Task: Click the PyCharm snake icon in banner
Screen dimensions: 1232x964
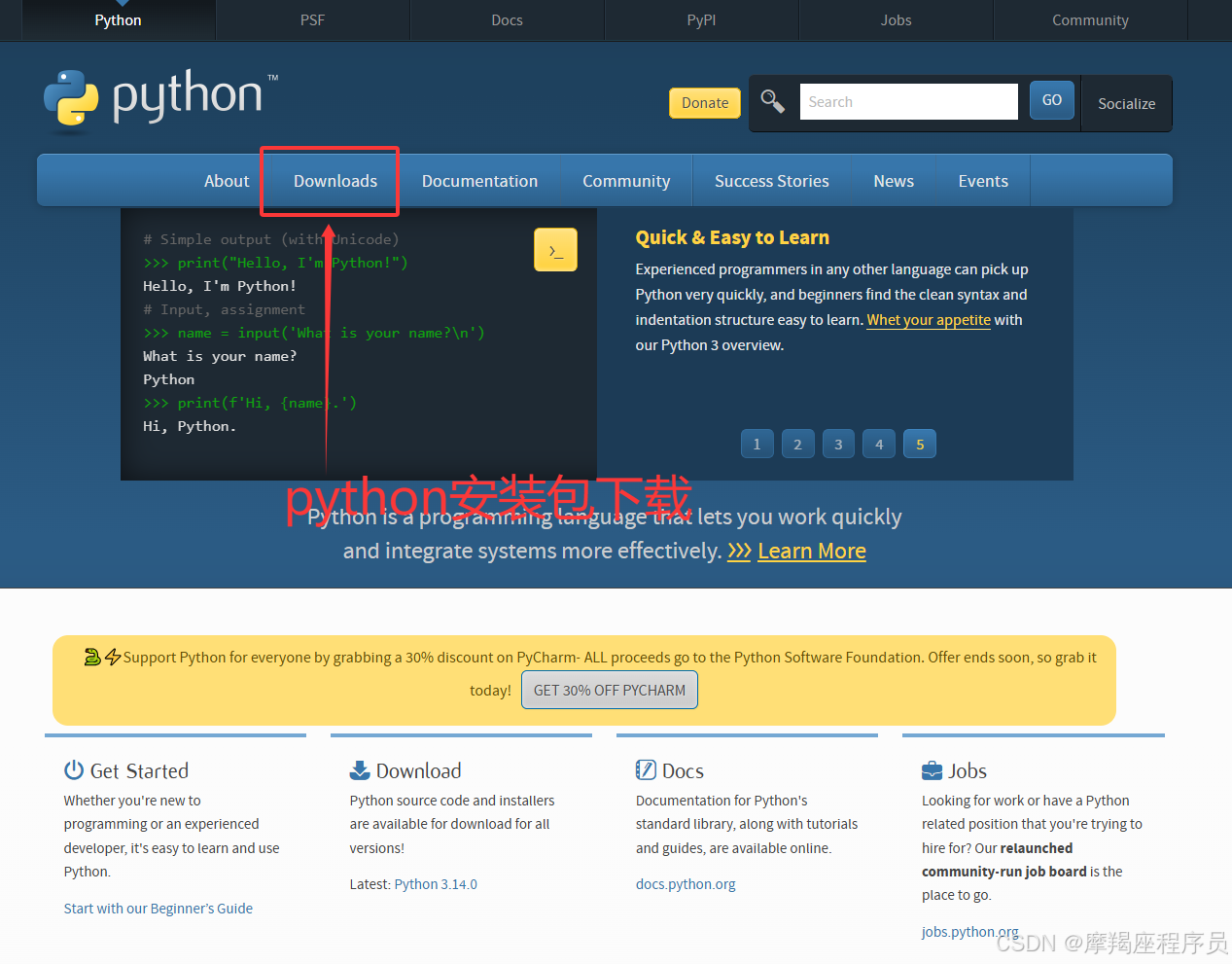Action: tap(92, 658)
